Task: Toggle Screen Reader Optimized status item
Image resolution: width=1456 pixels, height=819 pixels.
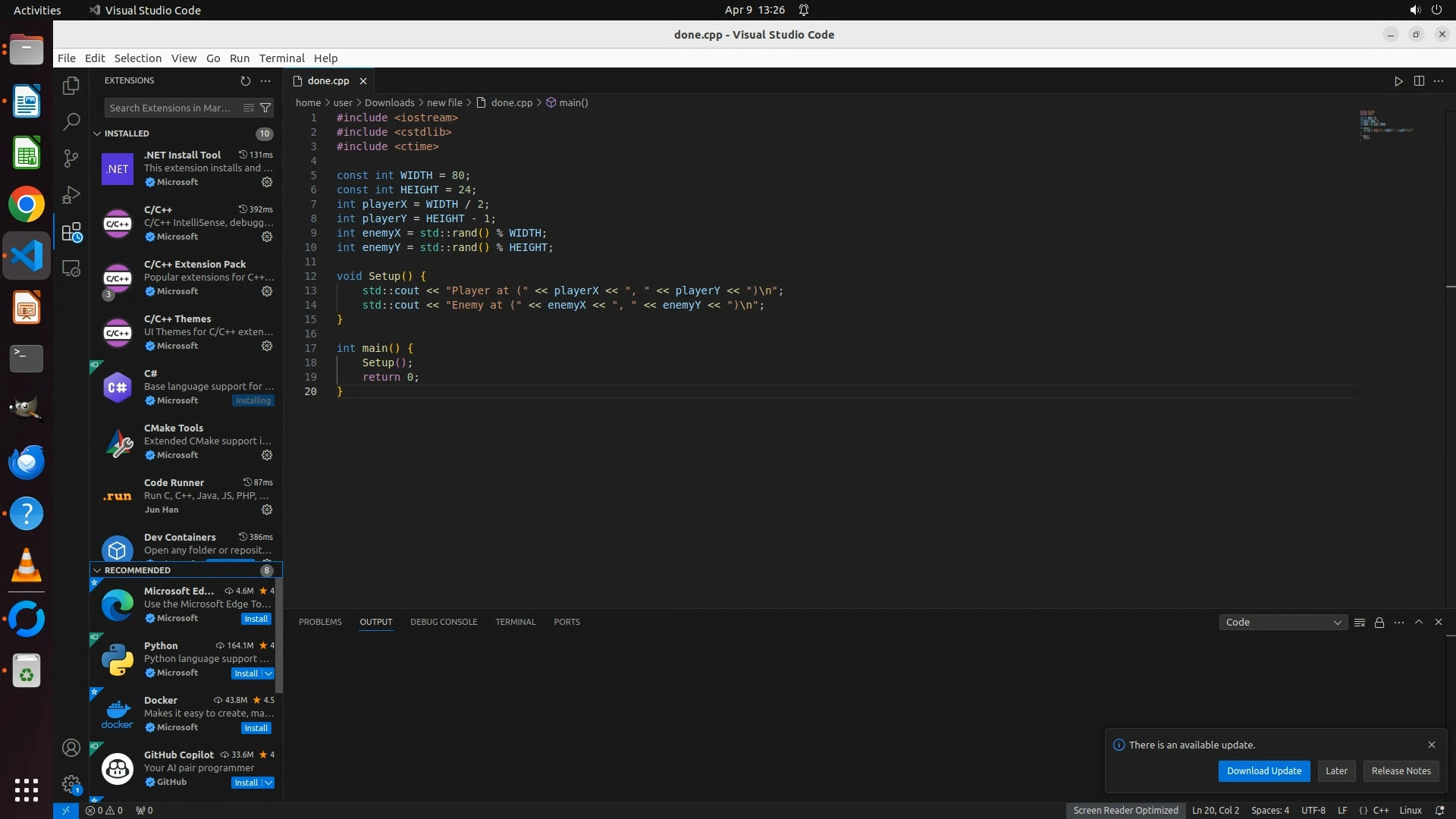Action: pyautogui.click(x=1125, y=810)
